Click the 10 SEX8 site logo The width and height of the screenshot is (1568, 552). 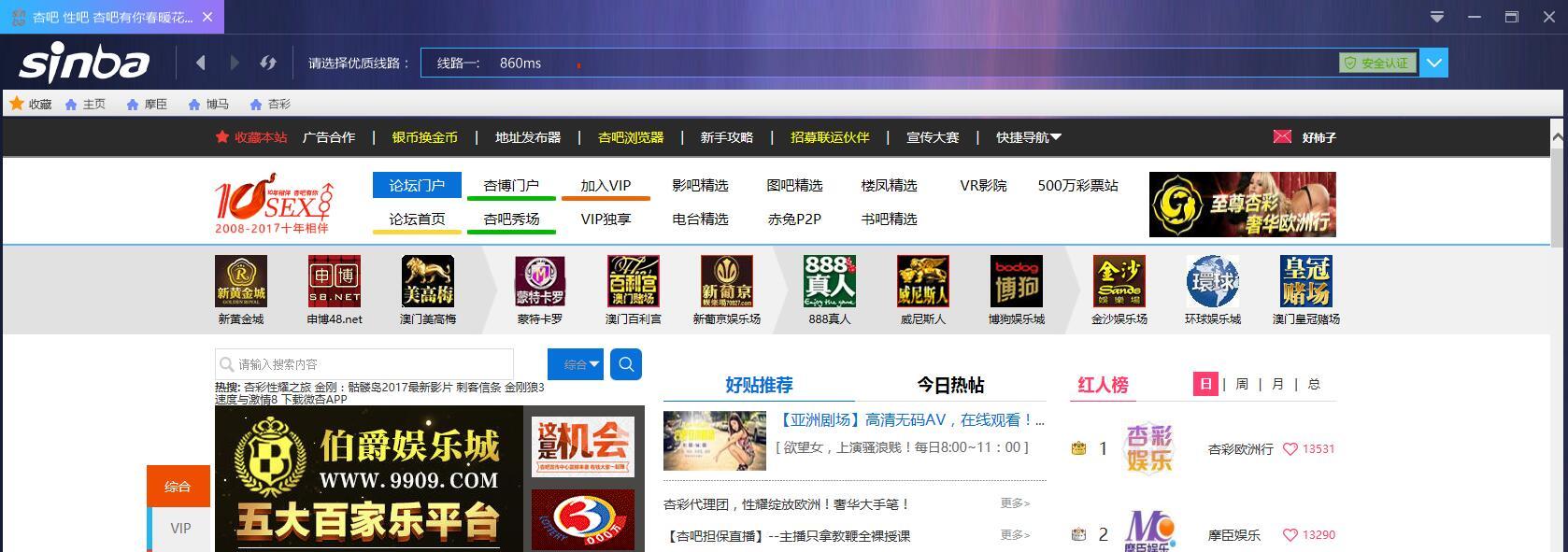(274, 203)
